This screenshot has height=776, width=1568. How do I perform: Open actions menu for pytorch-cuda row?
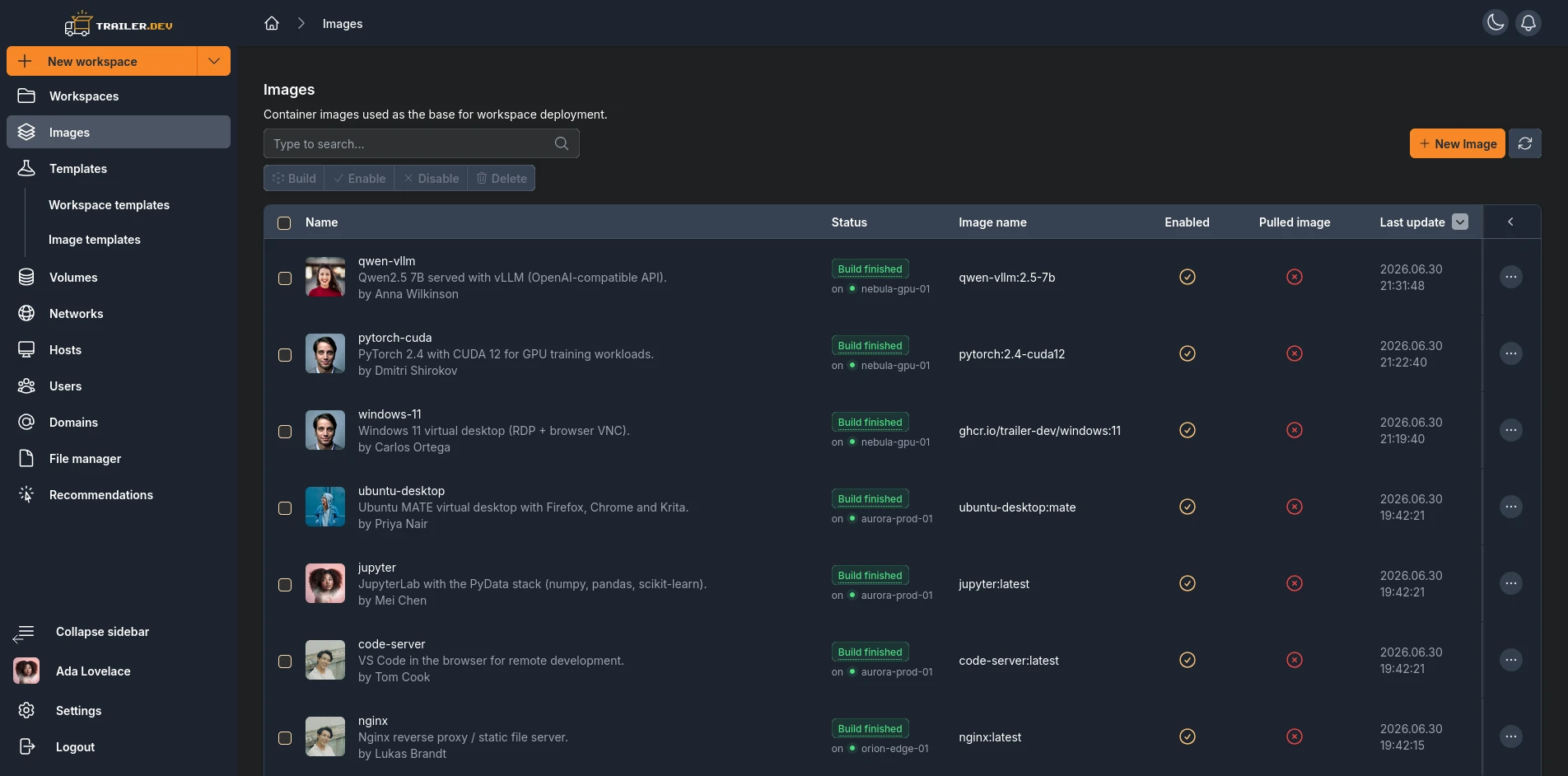[x=1511, y=353]
